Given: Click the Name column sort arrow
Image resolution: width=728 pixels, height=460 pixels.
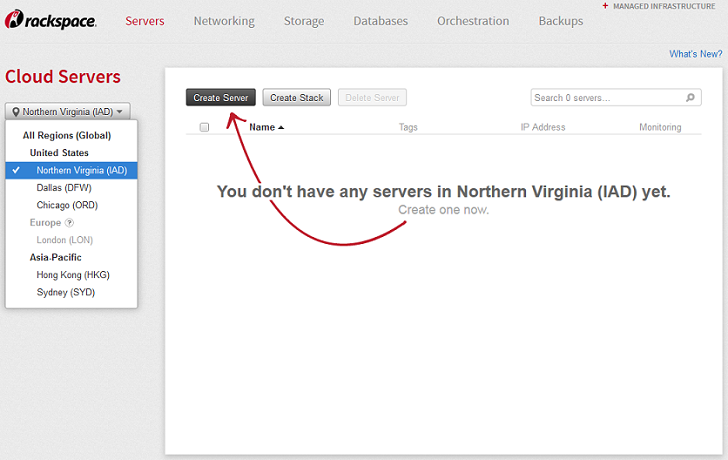Looking at the screenshot, I should 281,128.
